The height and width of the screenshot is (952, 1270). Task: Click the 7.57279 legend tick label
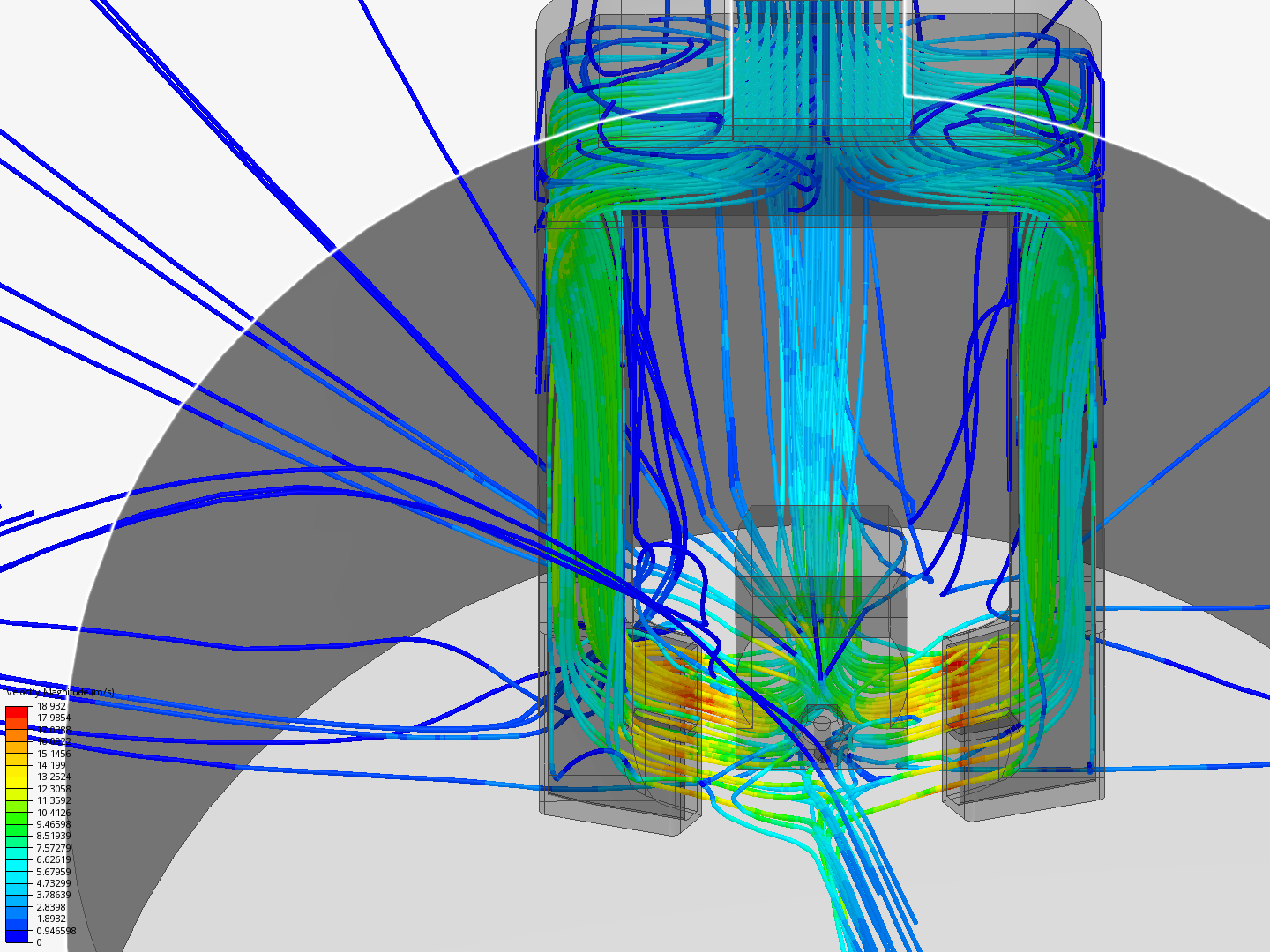[x=53, y=847]
